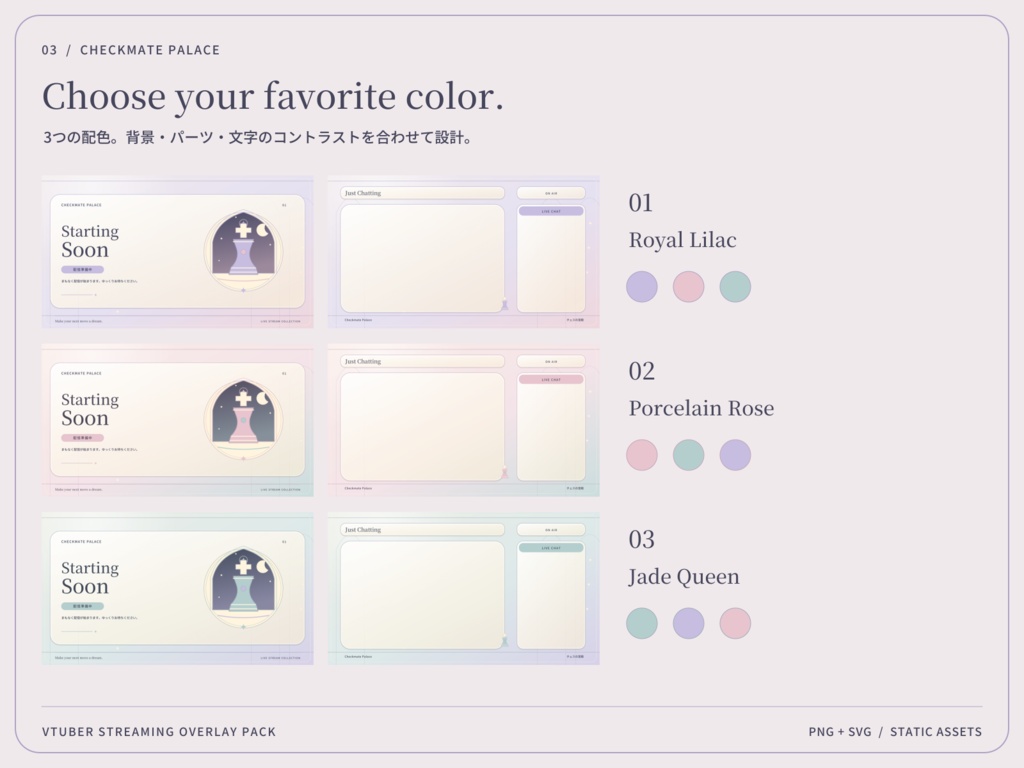Click the "03 / CHECKMATE PALACE" header label

point(131,50)
